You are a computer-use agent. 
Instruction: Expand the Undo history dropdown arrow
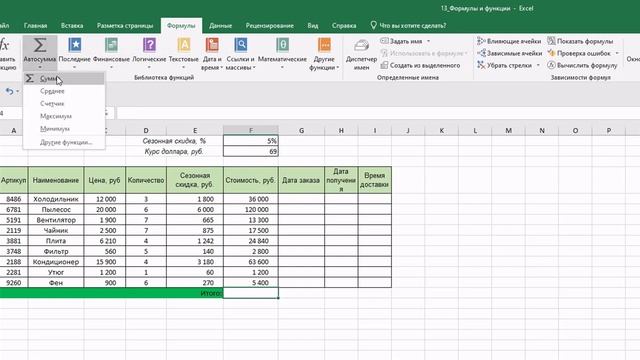pyautogui.click(x=18, y=91)
